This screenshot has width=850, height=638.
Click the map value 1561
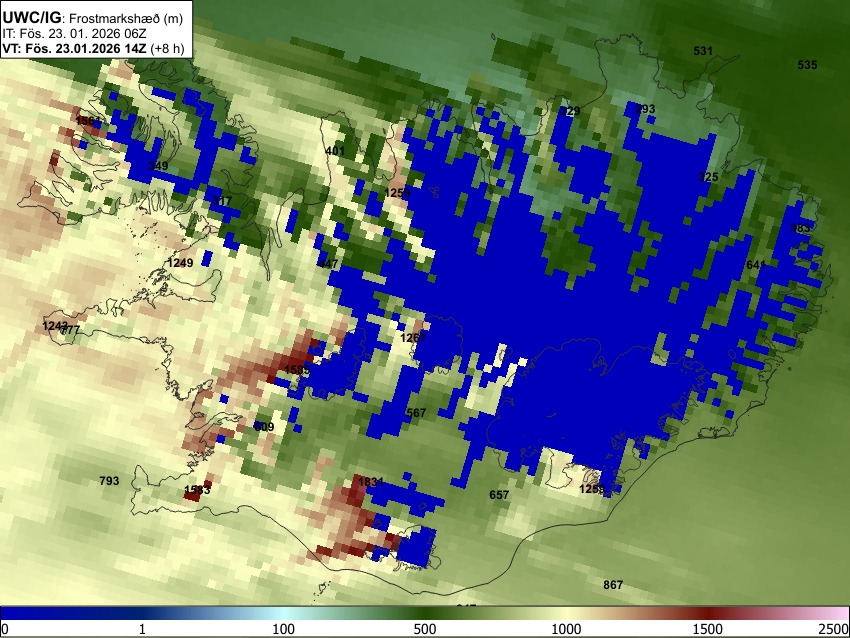click(x=88, y=121)
